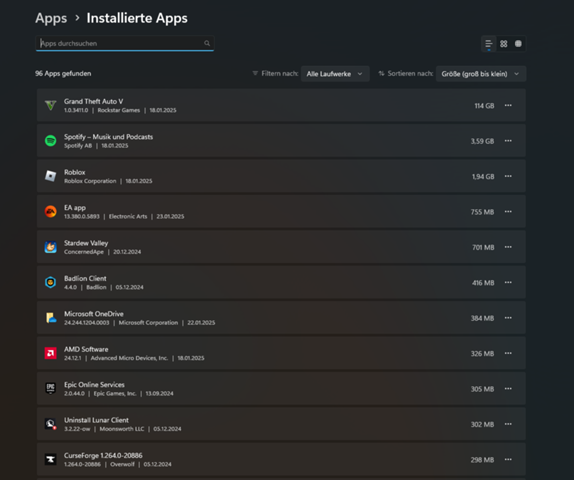Screen dimensions: 574x480
Task: Click the Epic Online Services icon
Action: point(51,388)
